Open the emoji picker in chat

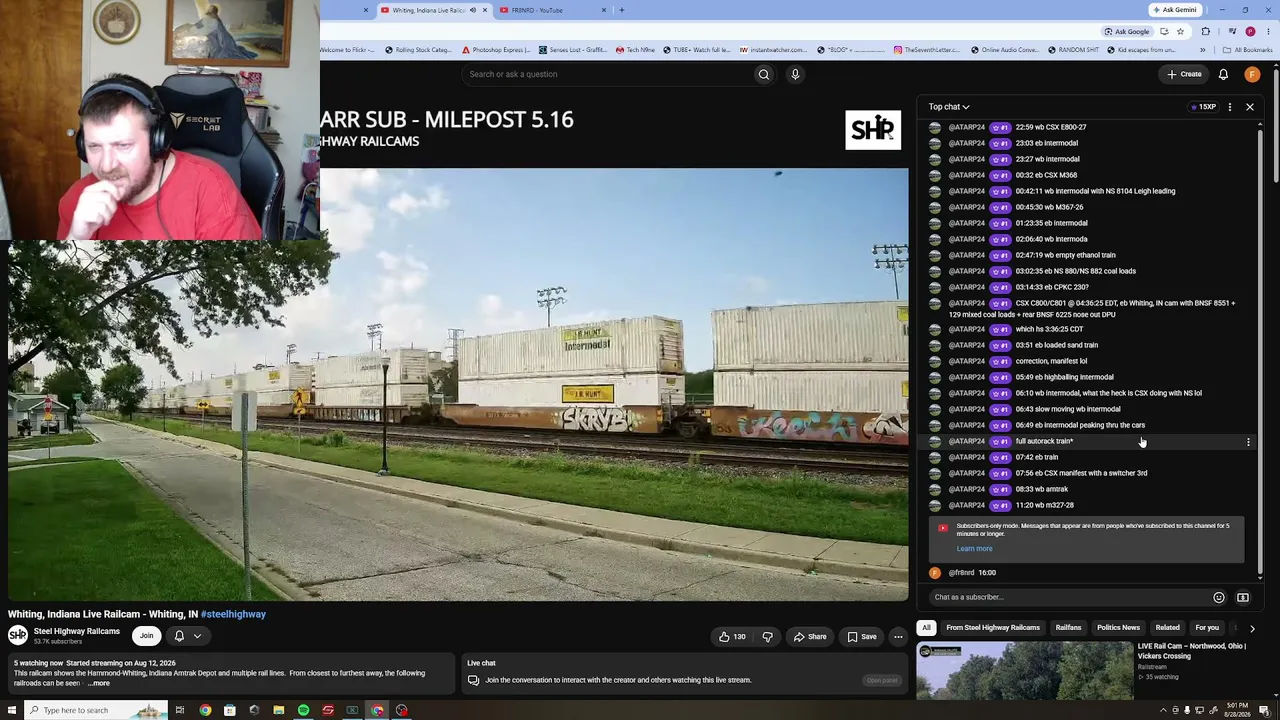[x=1219, y=598]
